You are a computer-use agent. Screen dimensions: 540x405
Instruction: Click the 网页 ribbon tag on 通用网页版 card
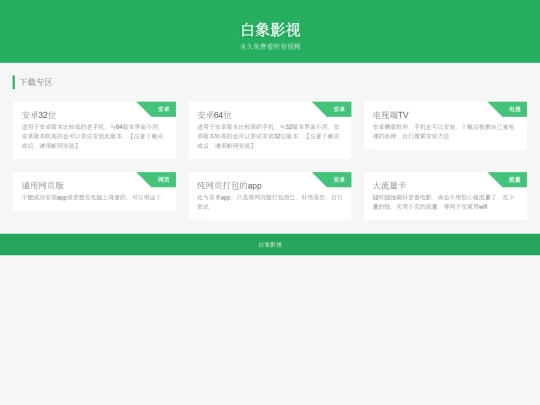click(164, 179)
